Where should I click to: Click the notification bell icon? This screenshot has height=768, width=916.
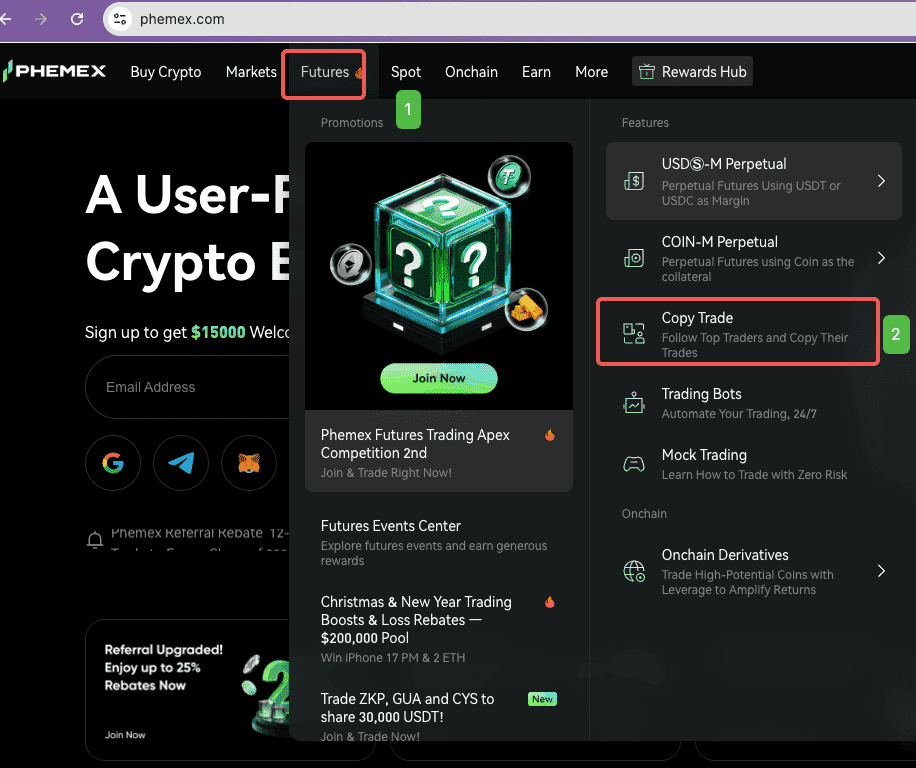pyautogui.click(x=96, y=540)
